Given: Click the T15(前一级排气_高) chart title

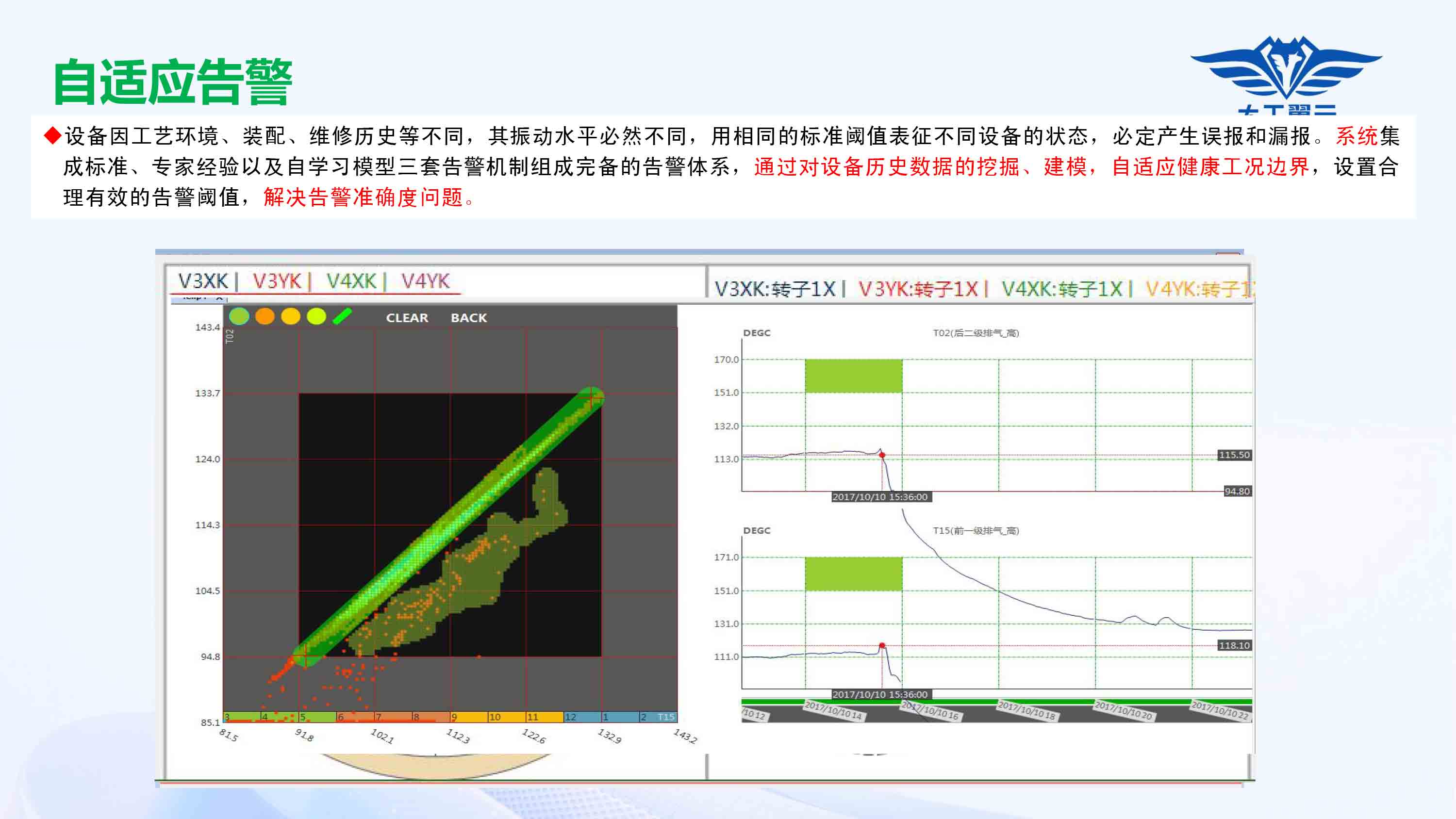Looking at the screenshot, I should (x=976, y=531).
